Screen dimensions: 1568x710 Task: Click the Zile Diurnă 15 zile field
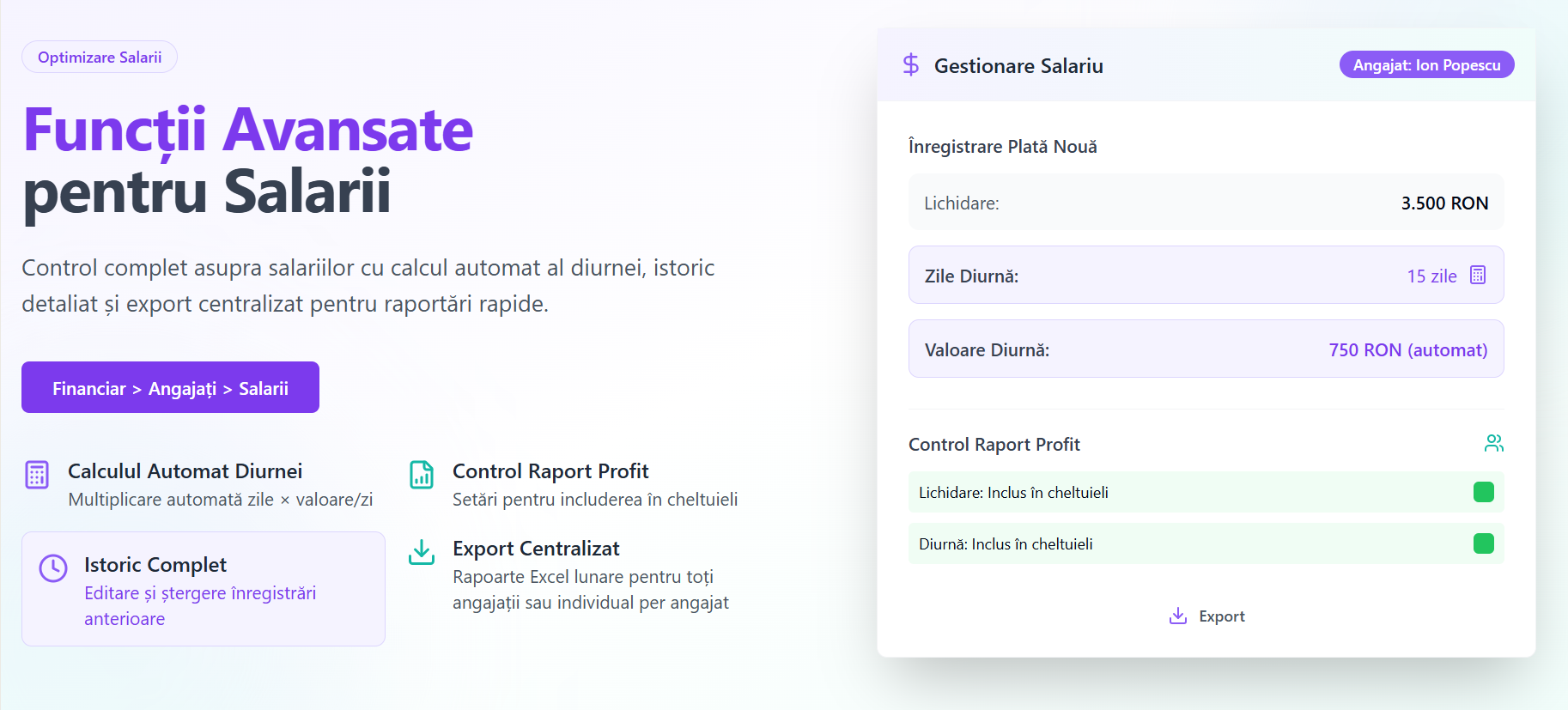tap(1206, 275)
